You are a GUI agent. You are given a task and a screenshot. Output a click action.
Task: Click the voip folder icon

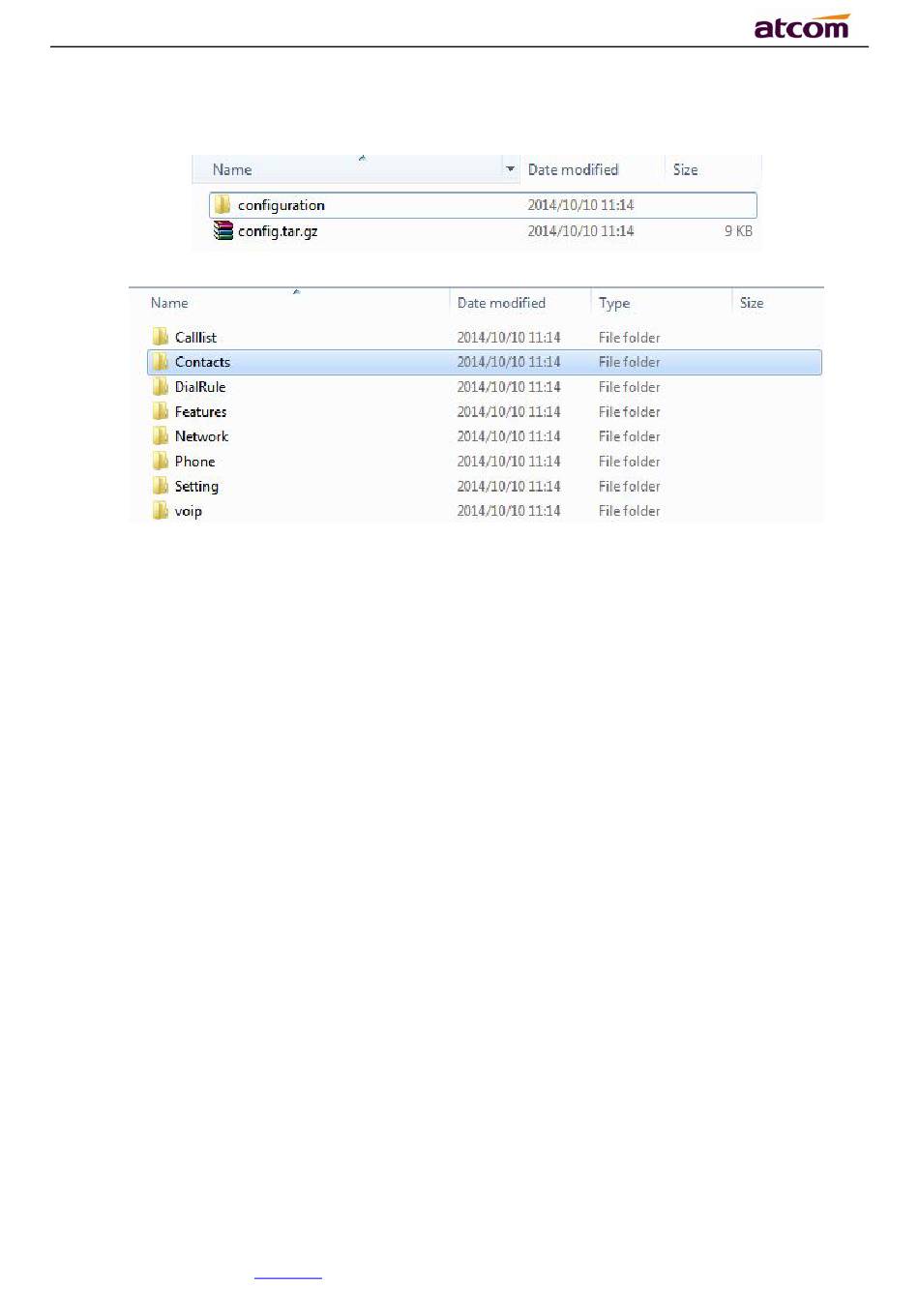click(161, 511)
